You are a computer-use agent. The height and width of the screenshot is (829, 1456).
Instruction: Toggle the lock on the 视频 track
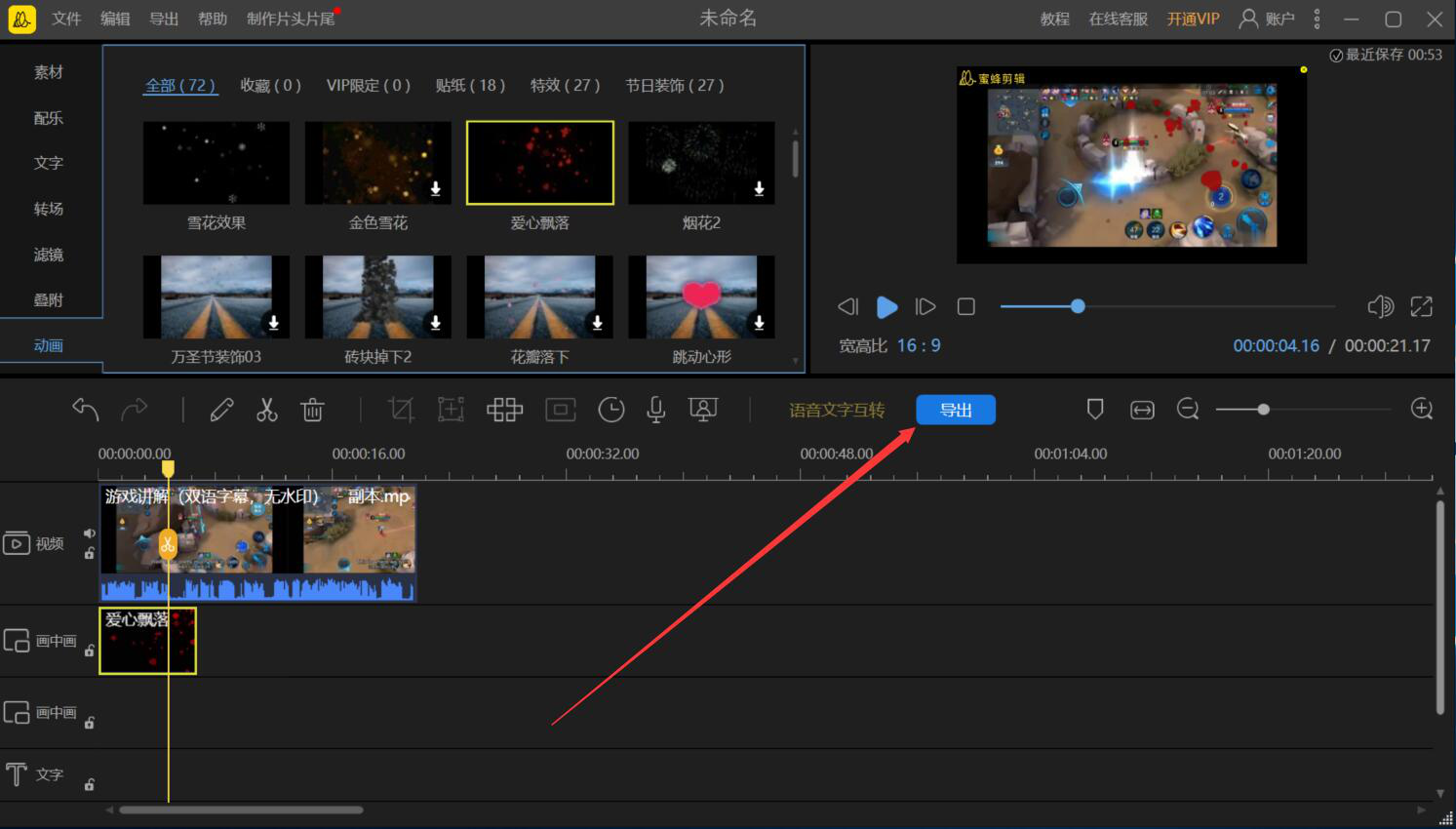tap(90, 554)
